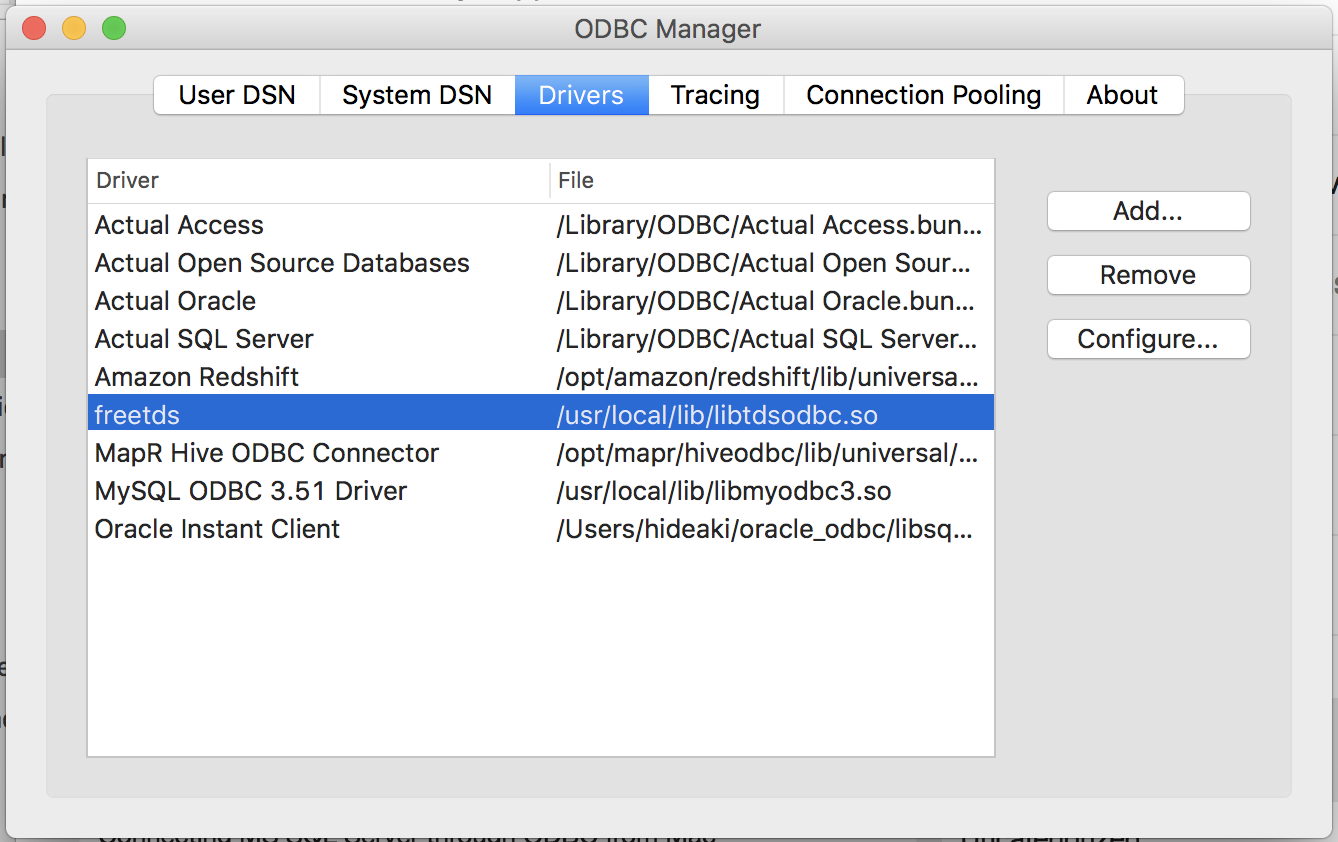Configure the highlighted driver
Viewport: 1338px width, 842px height.
1147,339
